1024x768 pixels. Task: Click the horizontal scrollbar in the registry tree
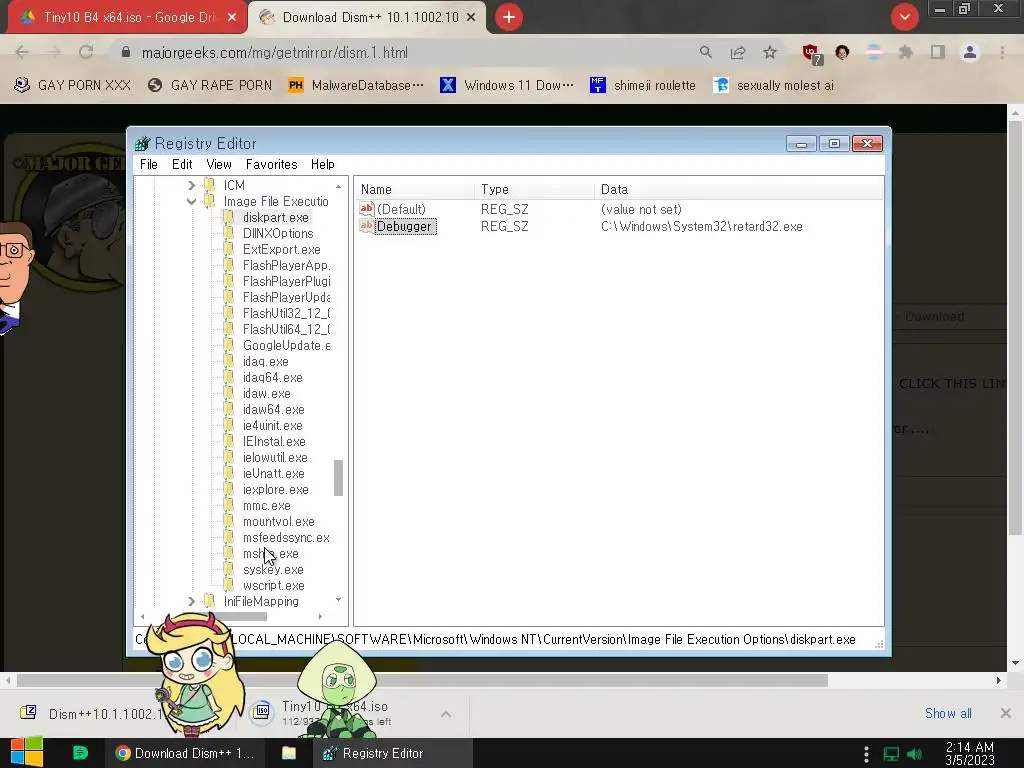(x=230, y=616)
